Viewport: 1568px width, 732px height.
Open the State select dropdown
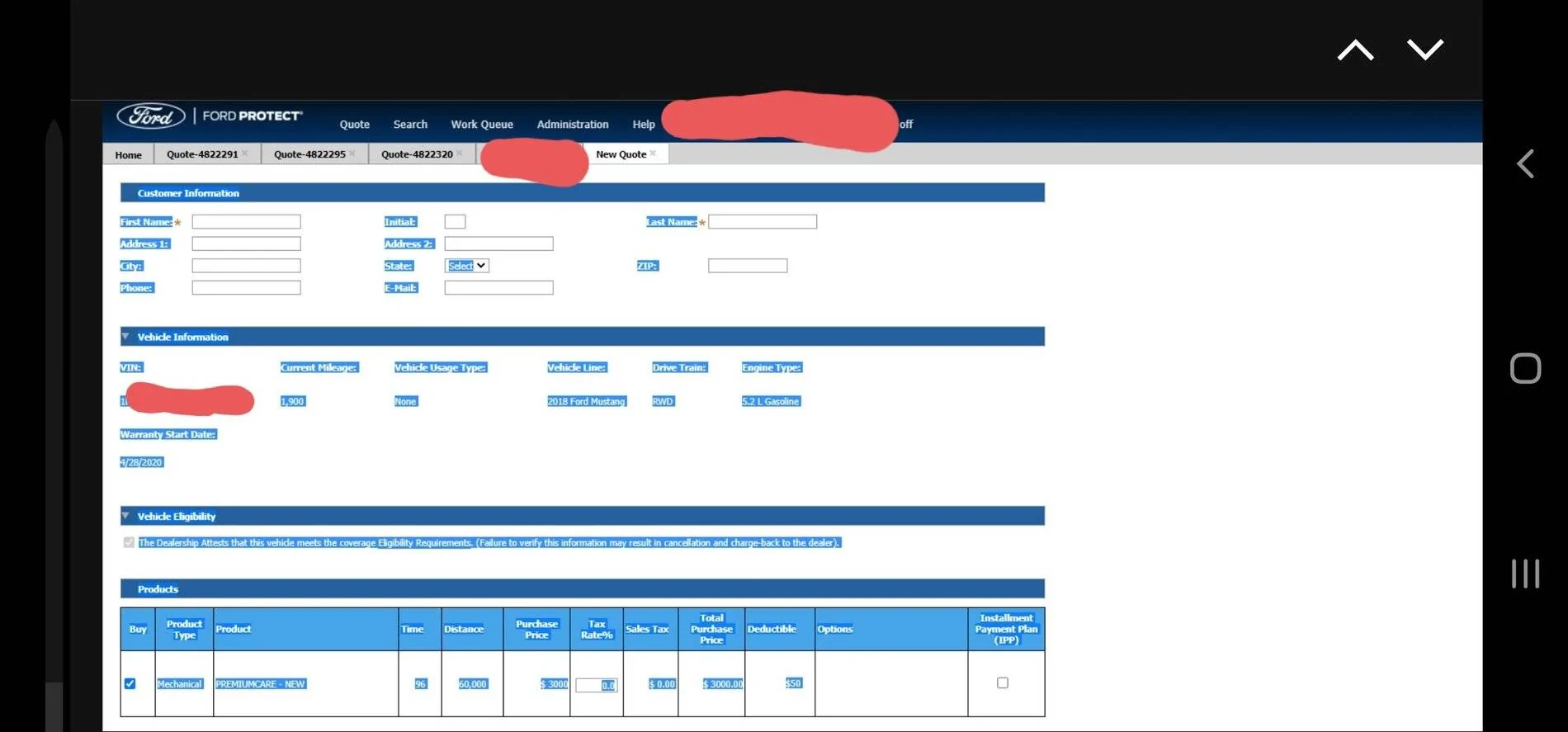coord(467,266)
